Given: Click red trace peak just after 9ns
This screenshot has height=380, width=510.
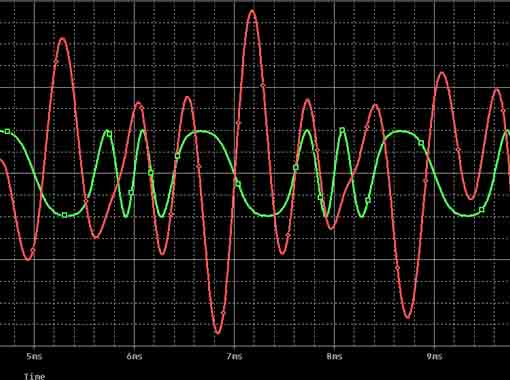Looking at the screenshot, I should coord(442,74).
